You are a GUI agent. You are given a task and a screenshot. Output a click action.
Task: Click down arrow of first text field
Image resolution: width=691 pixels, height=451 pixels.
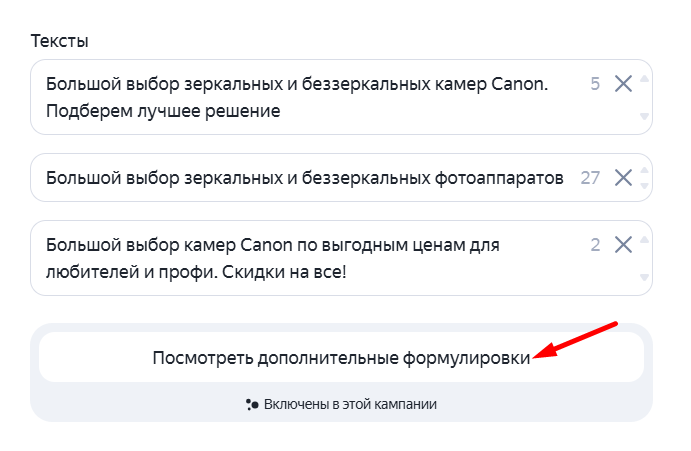644,116
